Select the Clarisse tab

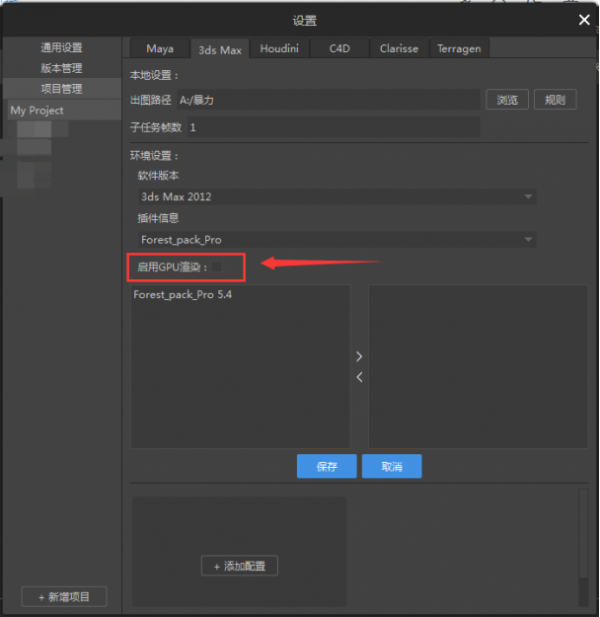(399, 48)
